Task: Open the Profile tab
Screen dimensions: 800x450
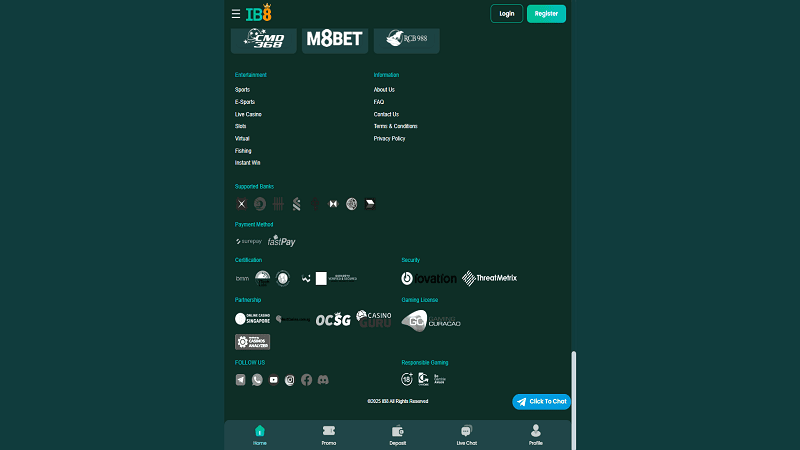Action: [x=536, y=434]
